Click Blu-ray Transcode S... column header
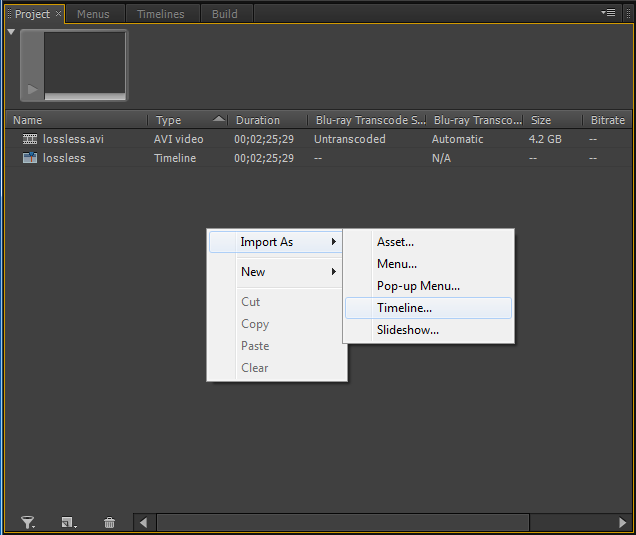 367,120
